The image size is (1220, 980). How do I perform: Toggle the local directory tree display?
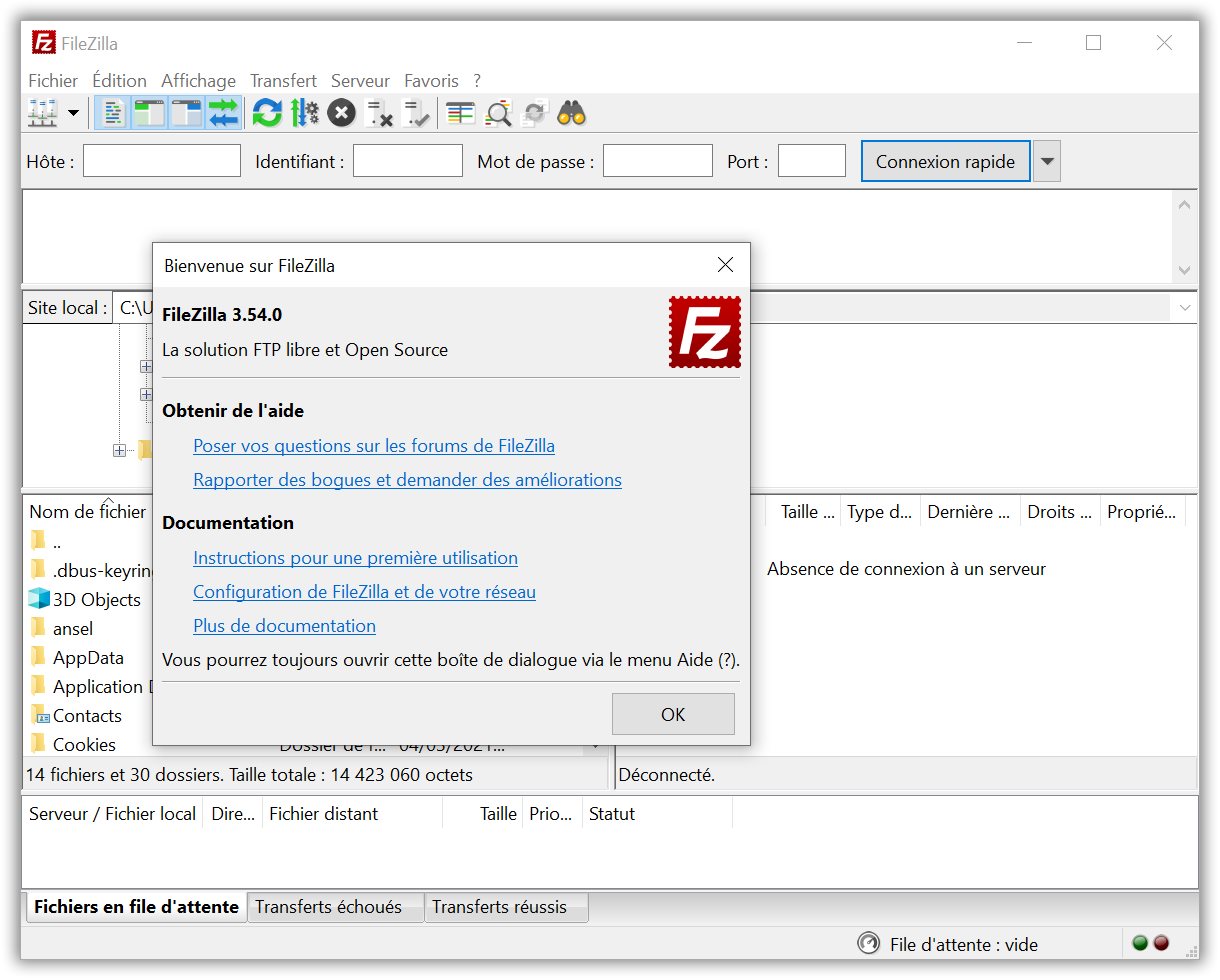[x=150, y=113]
